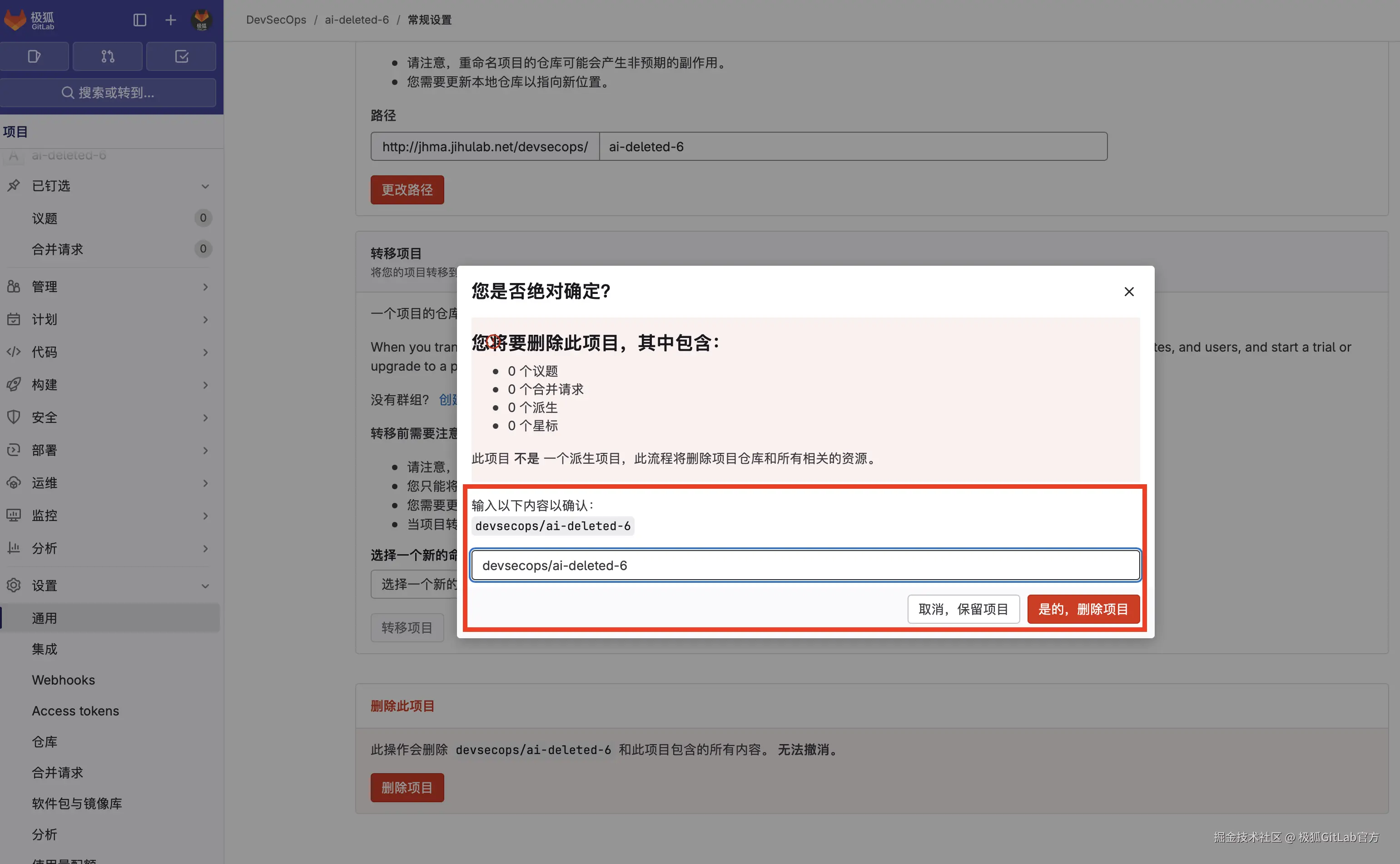
Task: Open the user avatar menu
Action: 201,20
